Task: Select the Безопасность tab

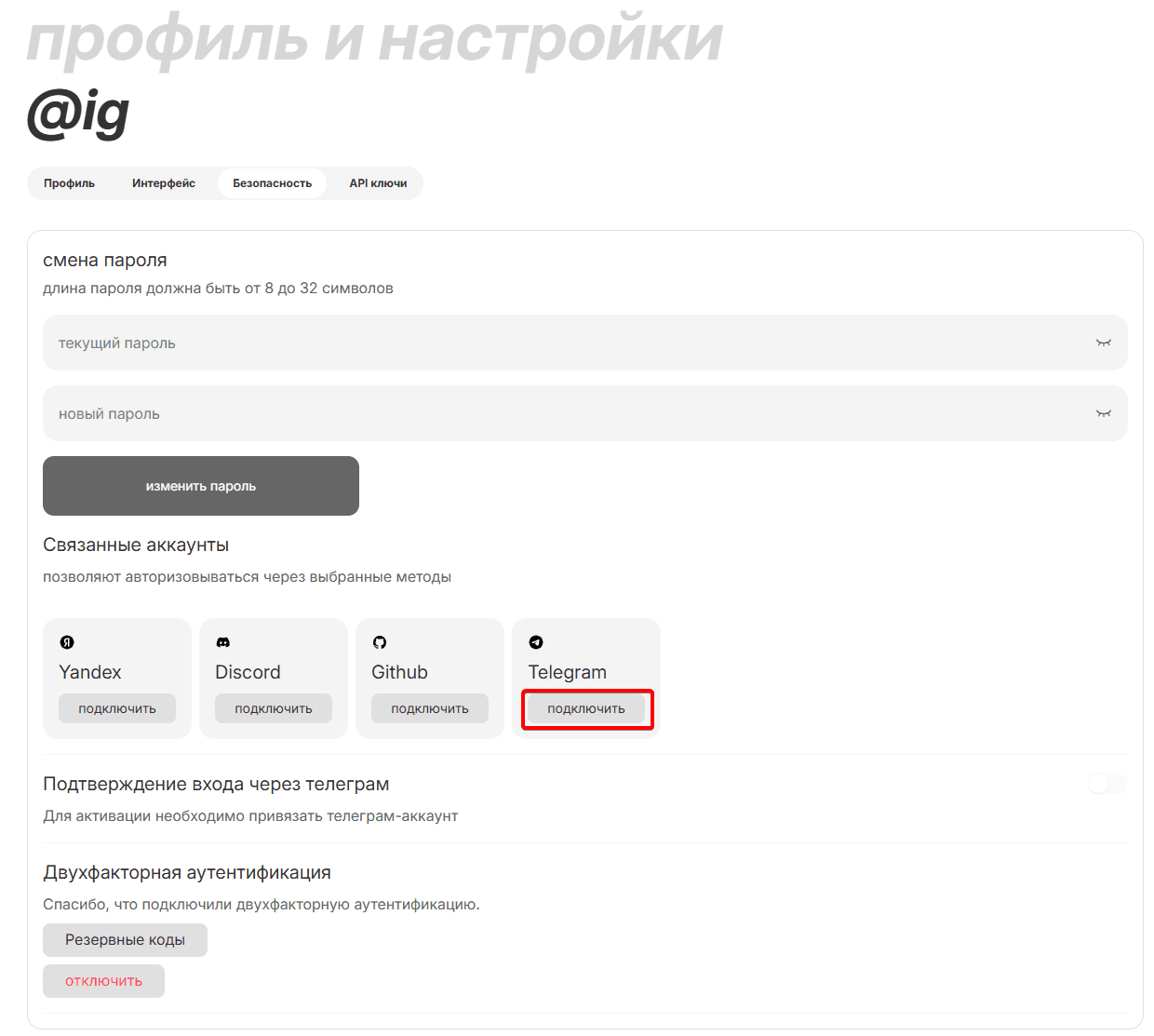Action: pos(272,183)
